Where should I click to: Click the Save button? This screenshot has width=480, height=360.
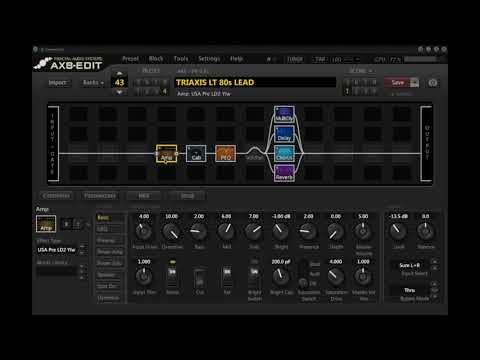[397, 82]
